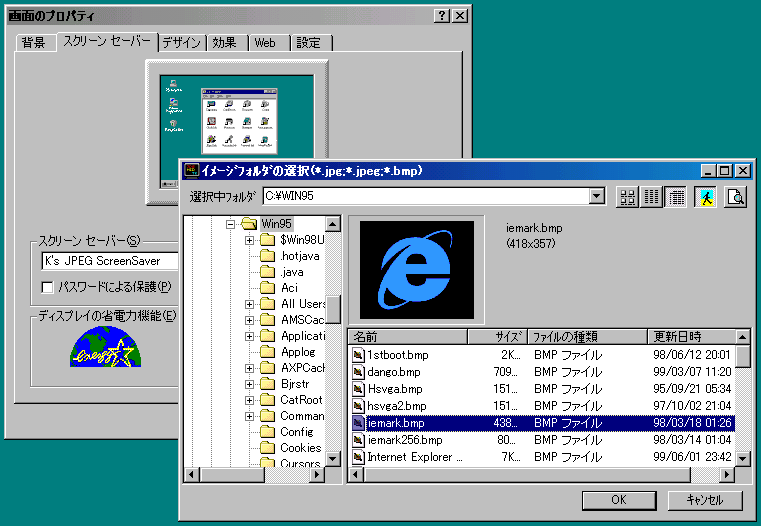
Task: Switch to list view button
Action: 651,197
